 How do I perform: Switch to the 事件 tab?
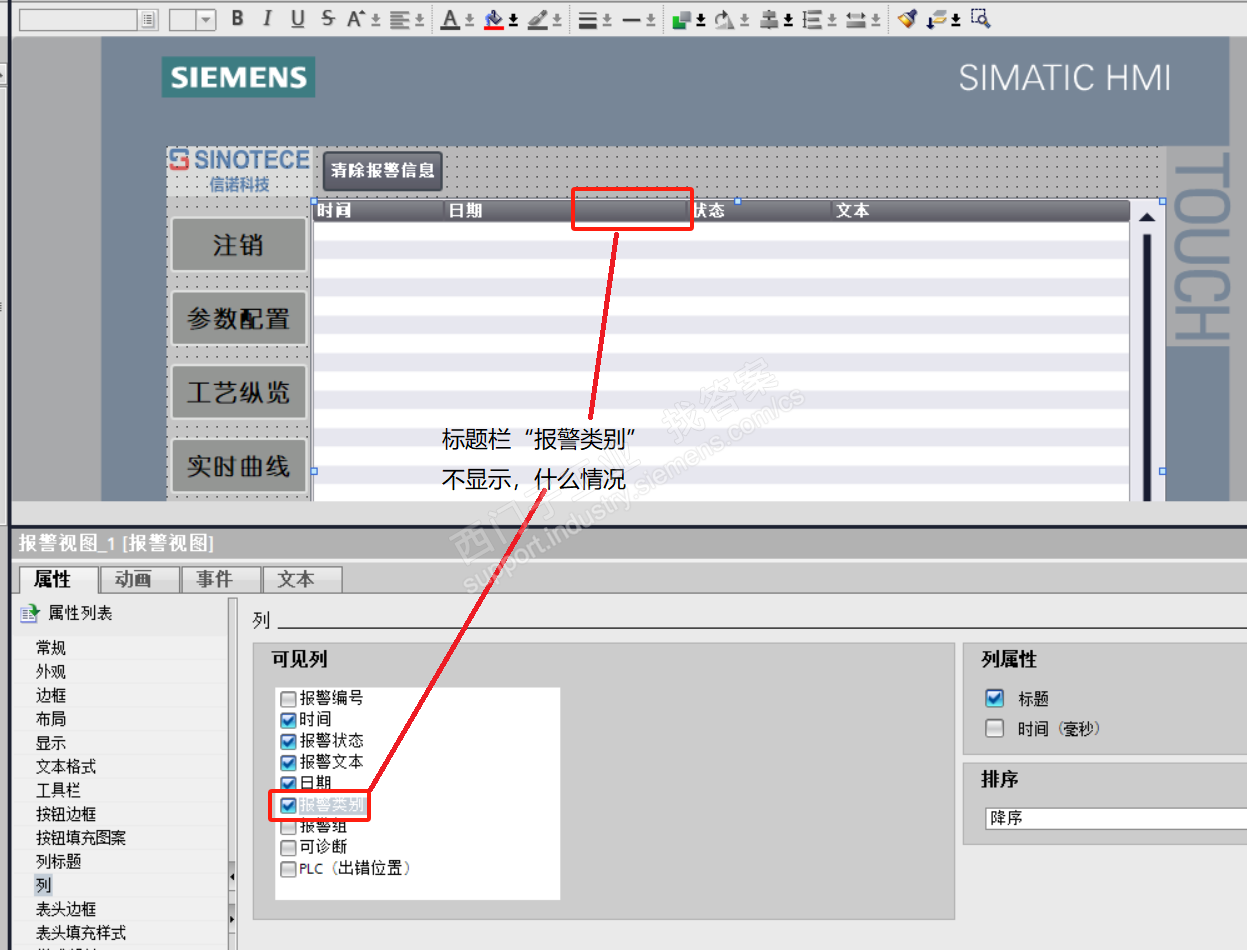point(221,579)
